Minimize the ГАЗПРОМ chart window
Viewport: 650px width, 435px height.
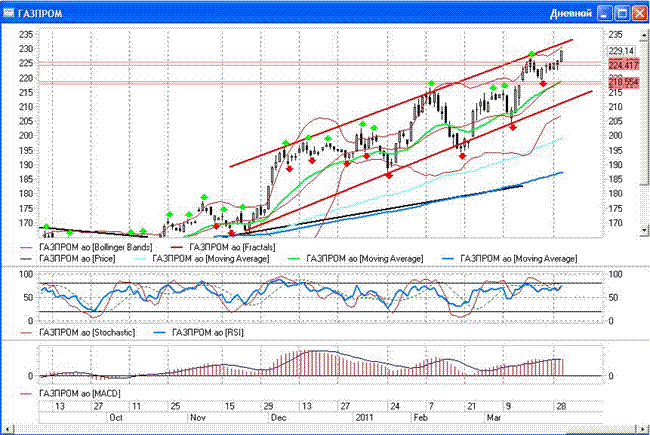pos(604,13)
